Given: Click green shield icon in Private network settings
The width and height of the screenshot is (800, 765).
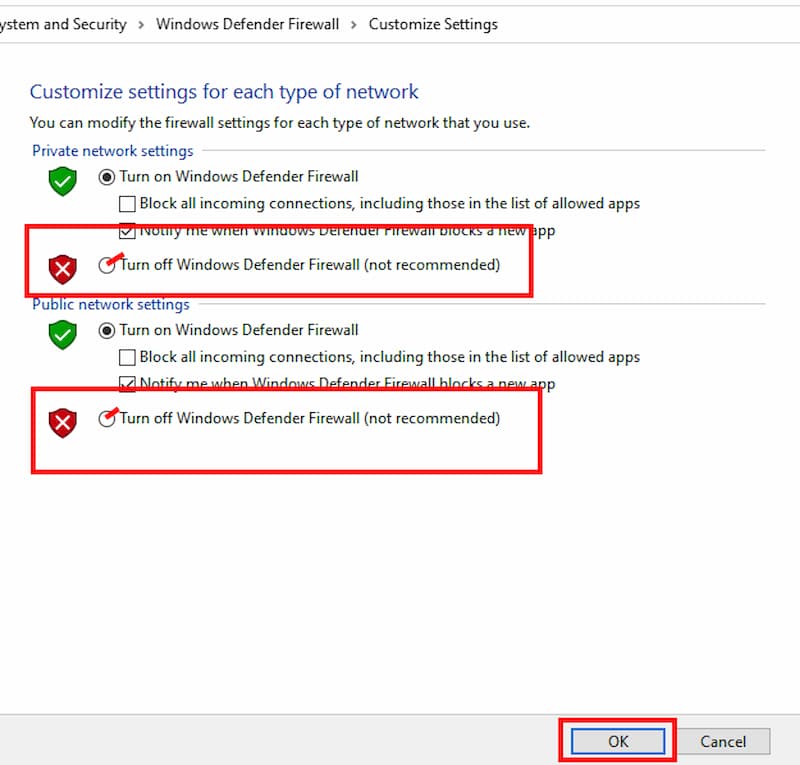Looking at the screenshot, I should point(63,181).
